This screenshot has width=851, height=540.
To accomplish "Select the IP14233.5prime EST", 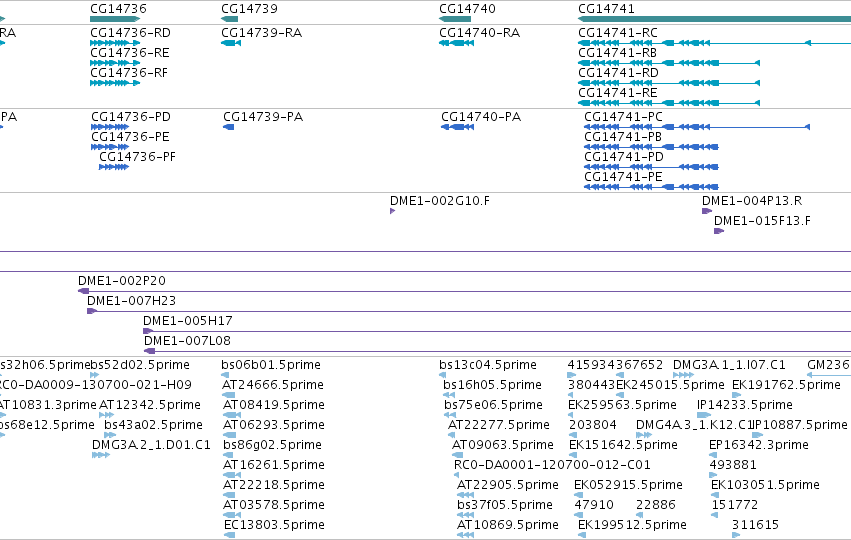I will click(704, 415).
